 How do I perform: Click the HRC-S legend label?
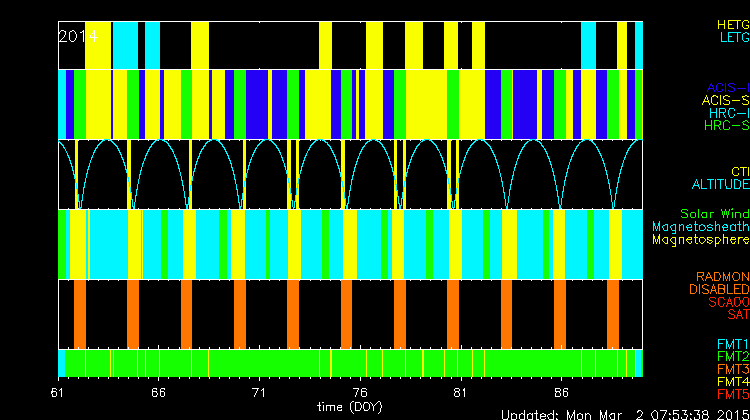[726, 126]
